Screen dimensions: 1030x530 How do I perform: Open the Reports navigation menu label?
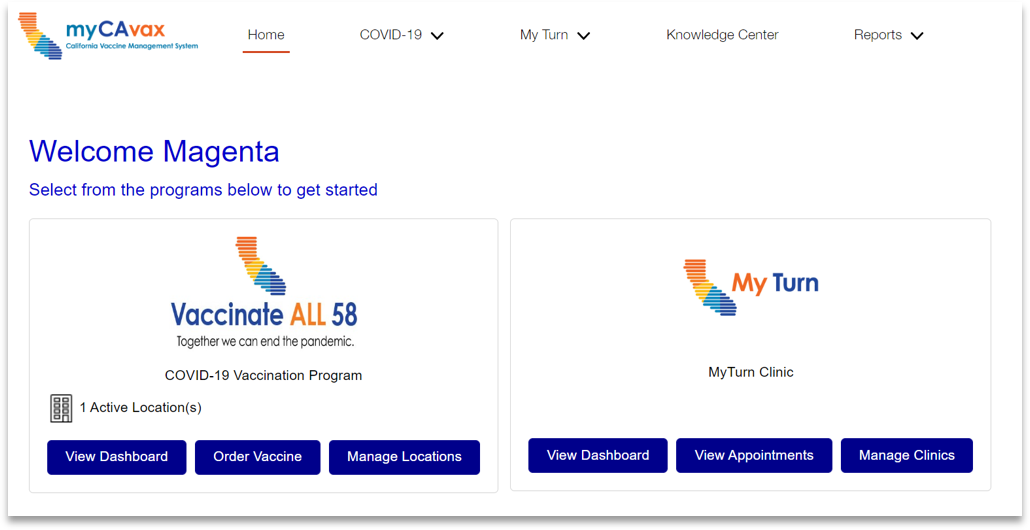pos(878,35)
